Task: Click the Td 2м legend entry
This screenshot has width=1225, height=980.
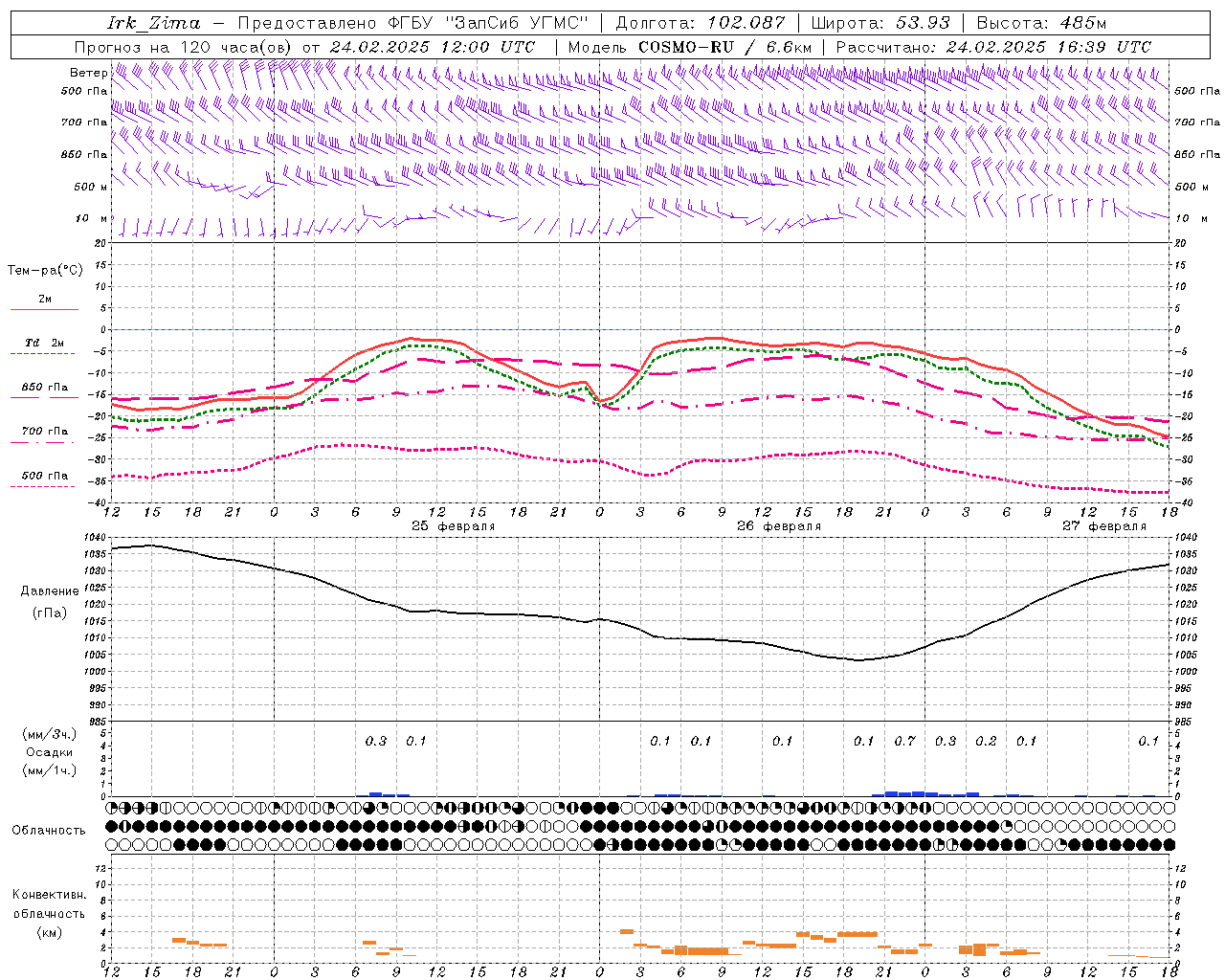Action: [x=45, y=343]
